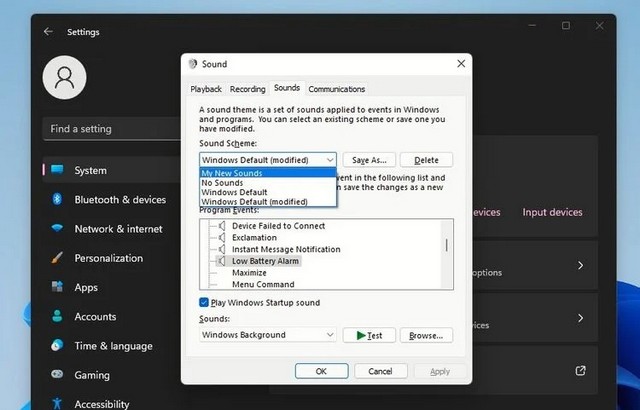This screenshot has width=640, height=410.
Task: Click the Sound dialog title bar icon
Action: coord(193,64)
